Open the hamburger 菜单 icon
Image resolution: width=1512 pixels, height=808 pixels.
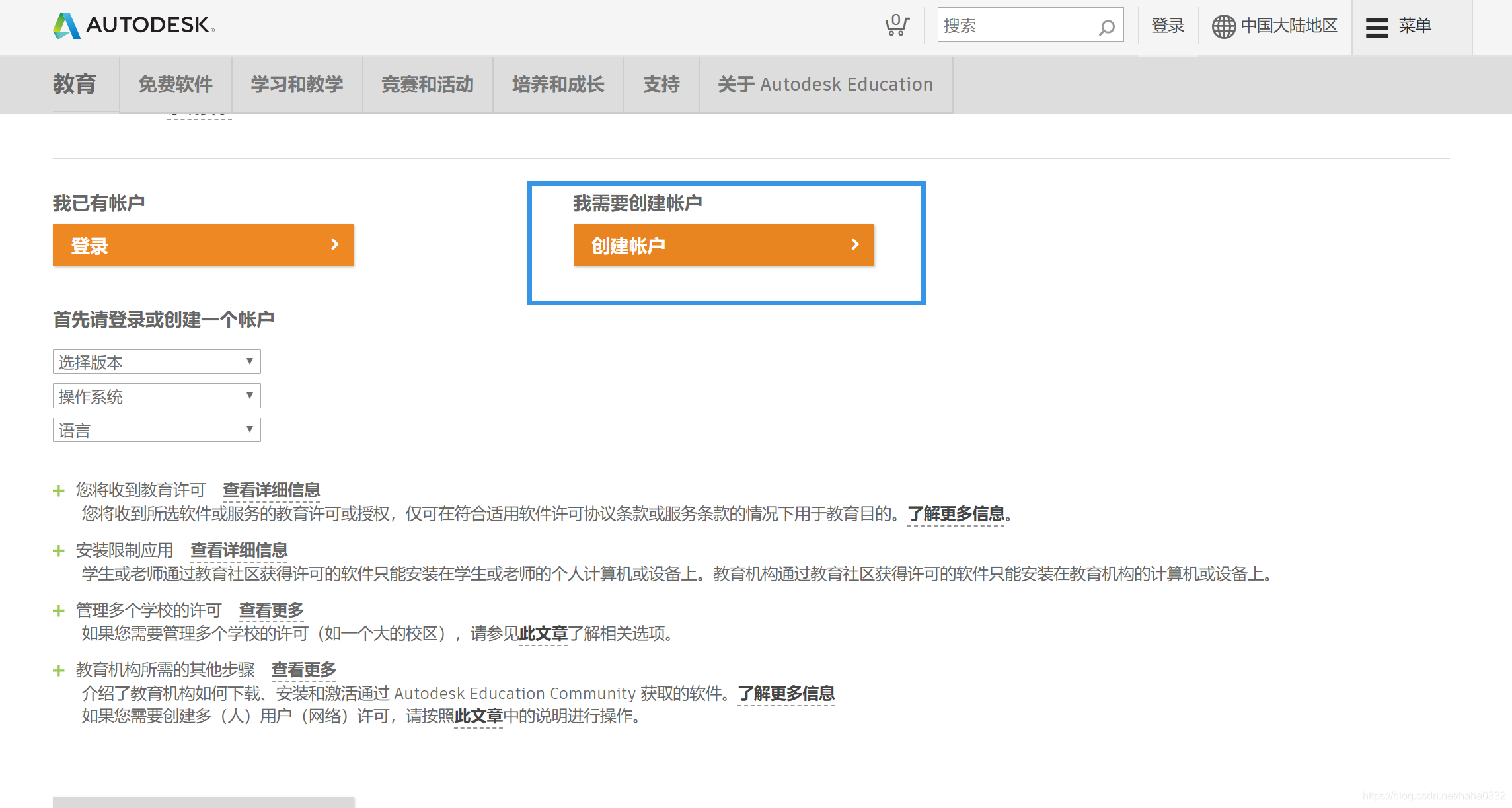click(x=1377, y=27)
